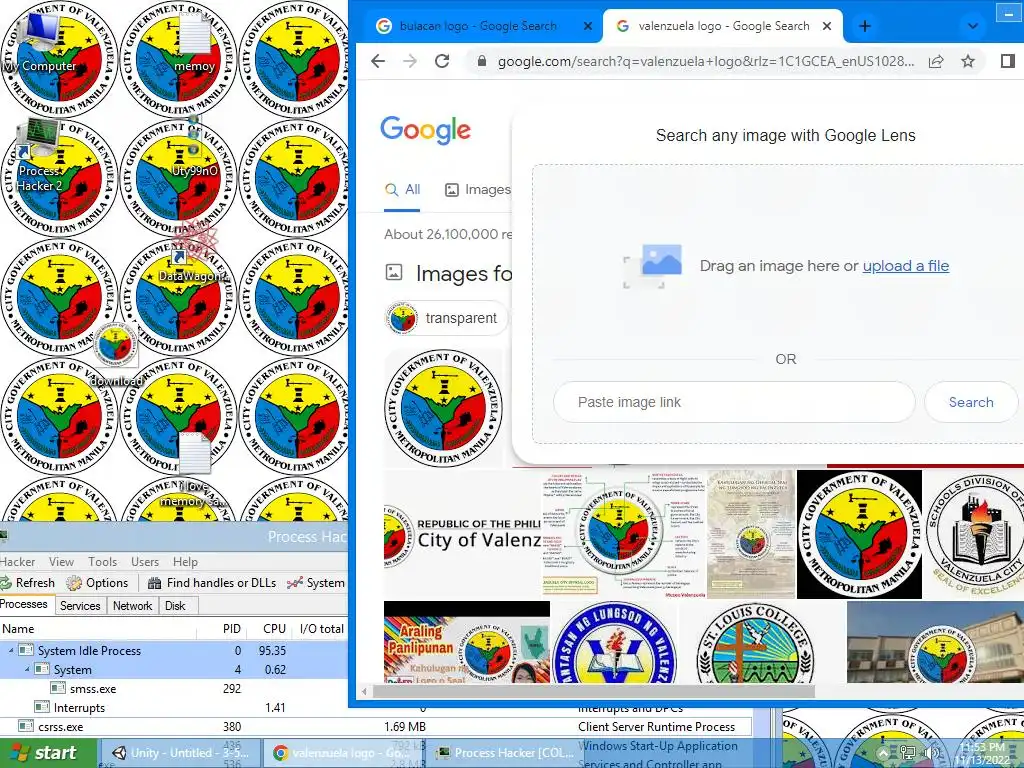1024x768 pixels.
Task: Click the site lock icon in address bar
Action: (x=482, y=61)
